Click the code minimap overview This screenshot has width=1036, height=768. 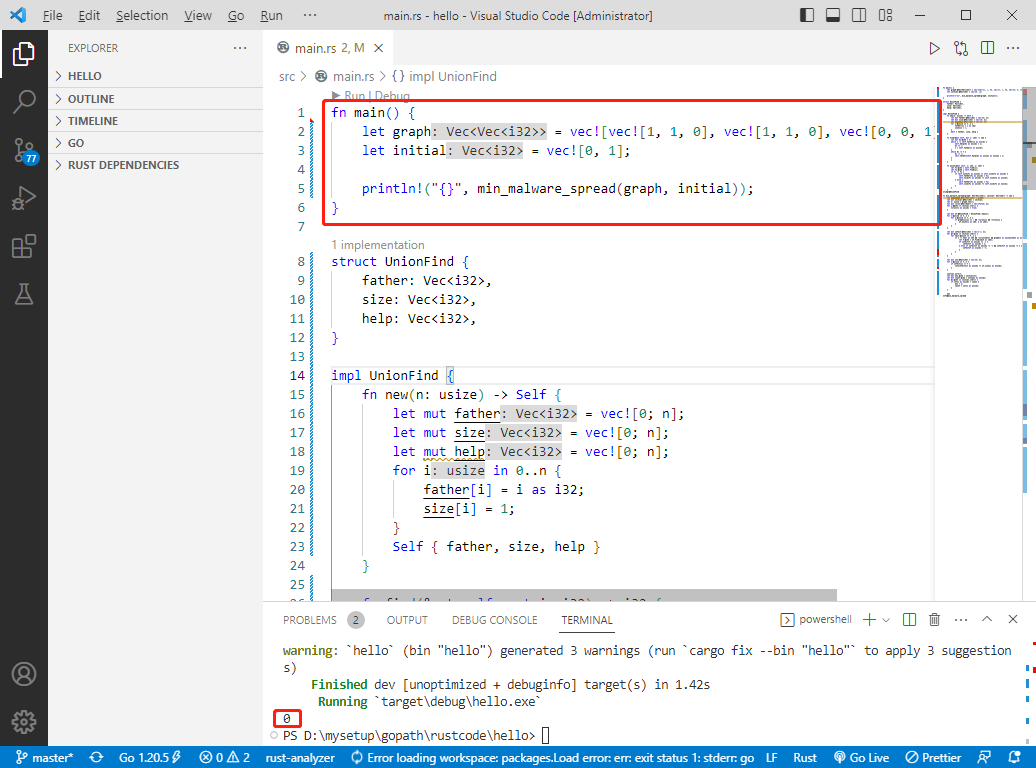(979, 192)
